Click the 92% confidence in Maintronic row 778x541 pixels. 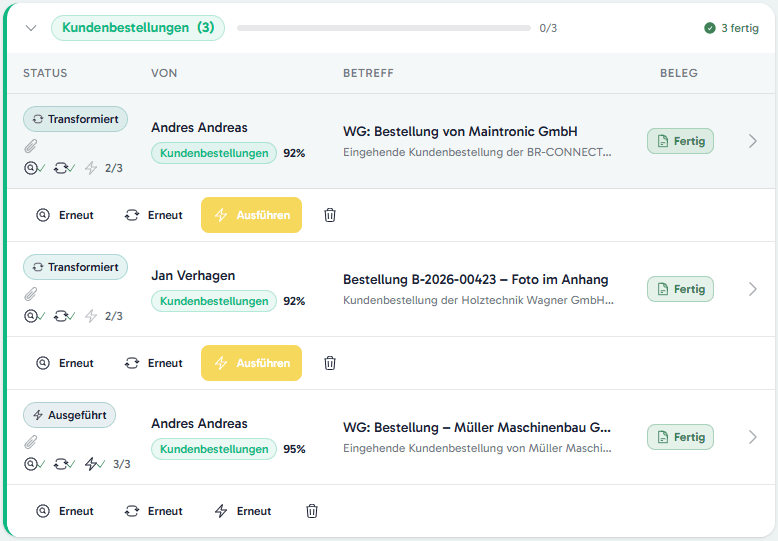tap(294, 153)
